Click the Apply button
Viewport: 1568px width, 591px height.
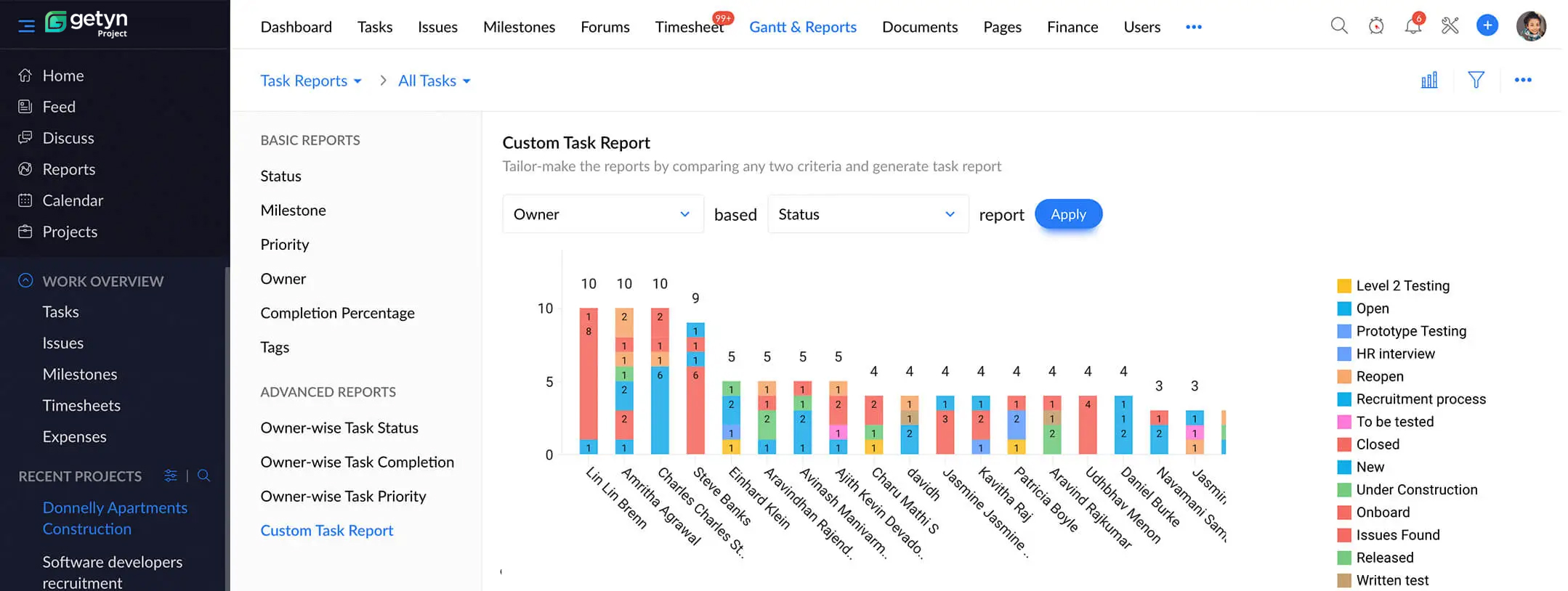click(1068, 214)
